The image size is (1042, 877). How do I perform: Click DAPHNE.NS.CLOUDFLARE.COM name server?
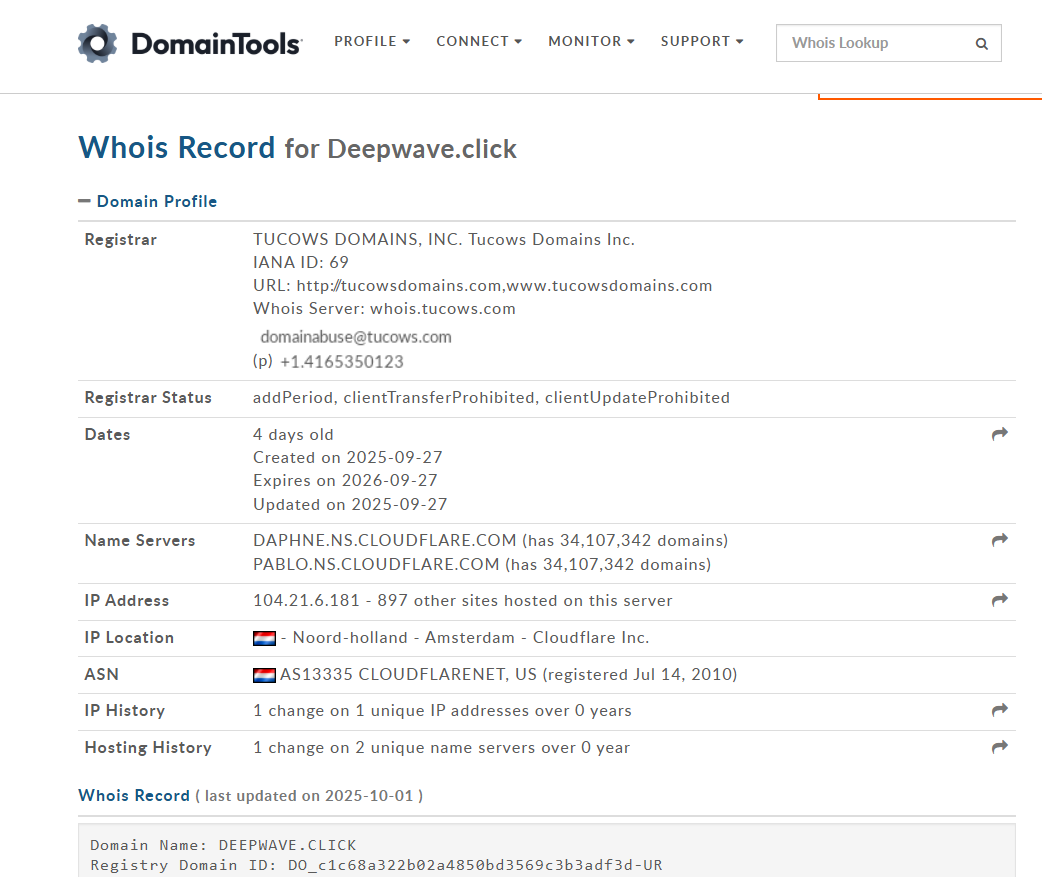pyautogui.click(x=384, y=540)
